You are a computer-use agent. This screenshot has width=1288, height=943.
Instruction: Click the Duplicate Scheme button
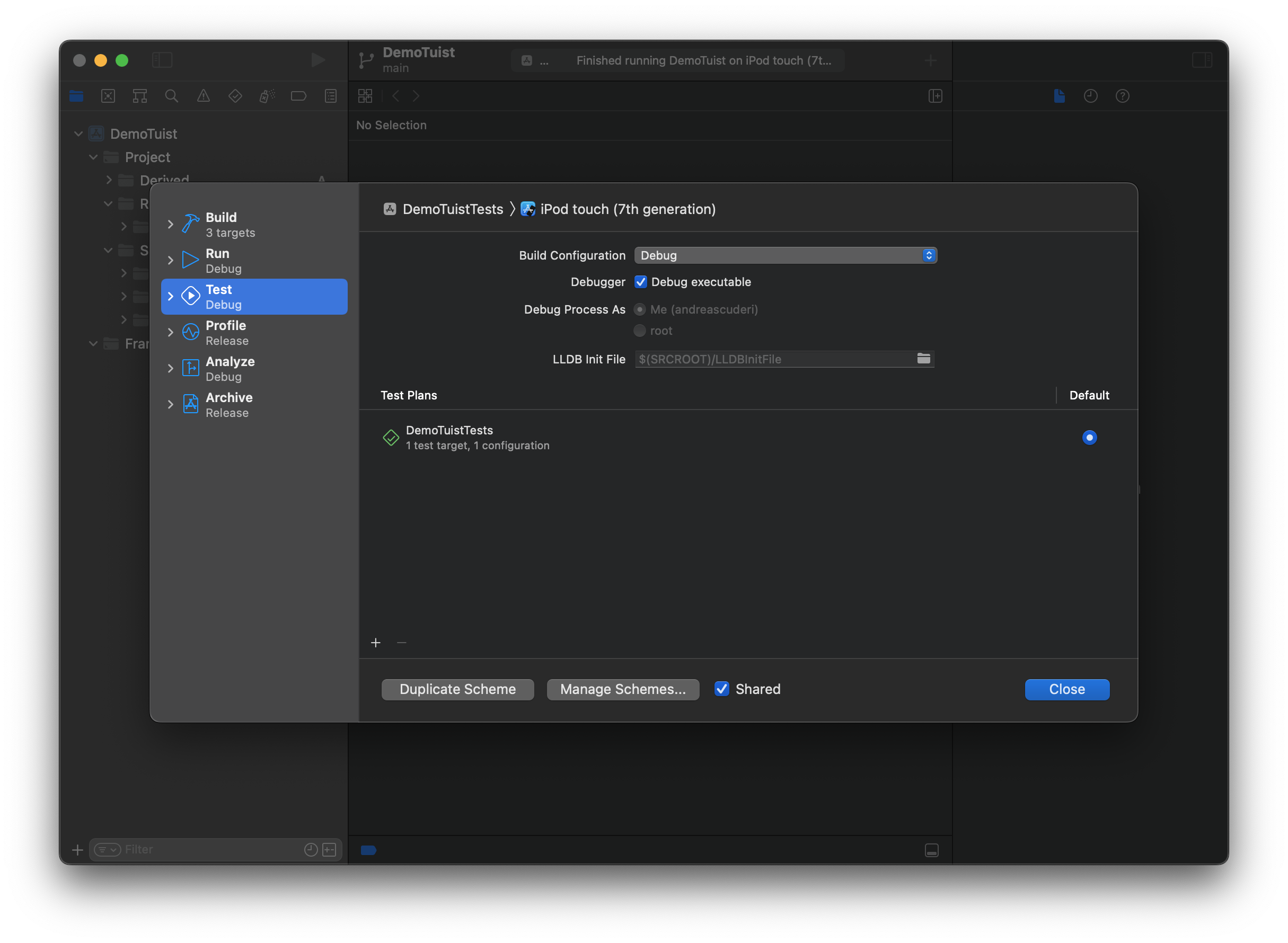tap(457, 689)
